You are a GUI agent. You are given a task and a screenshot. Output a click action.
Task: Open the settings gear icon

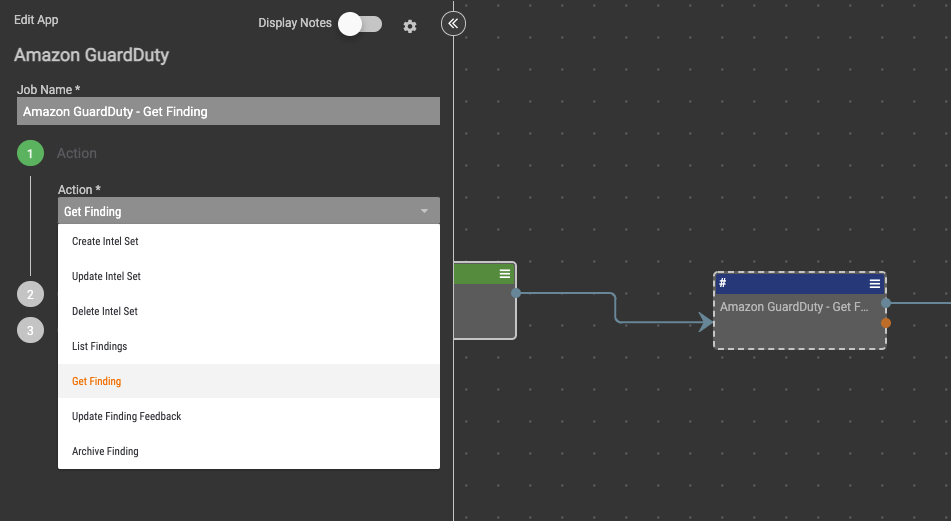pos(410,26)
